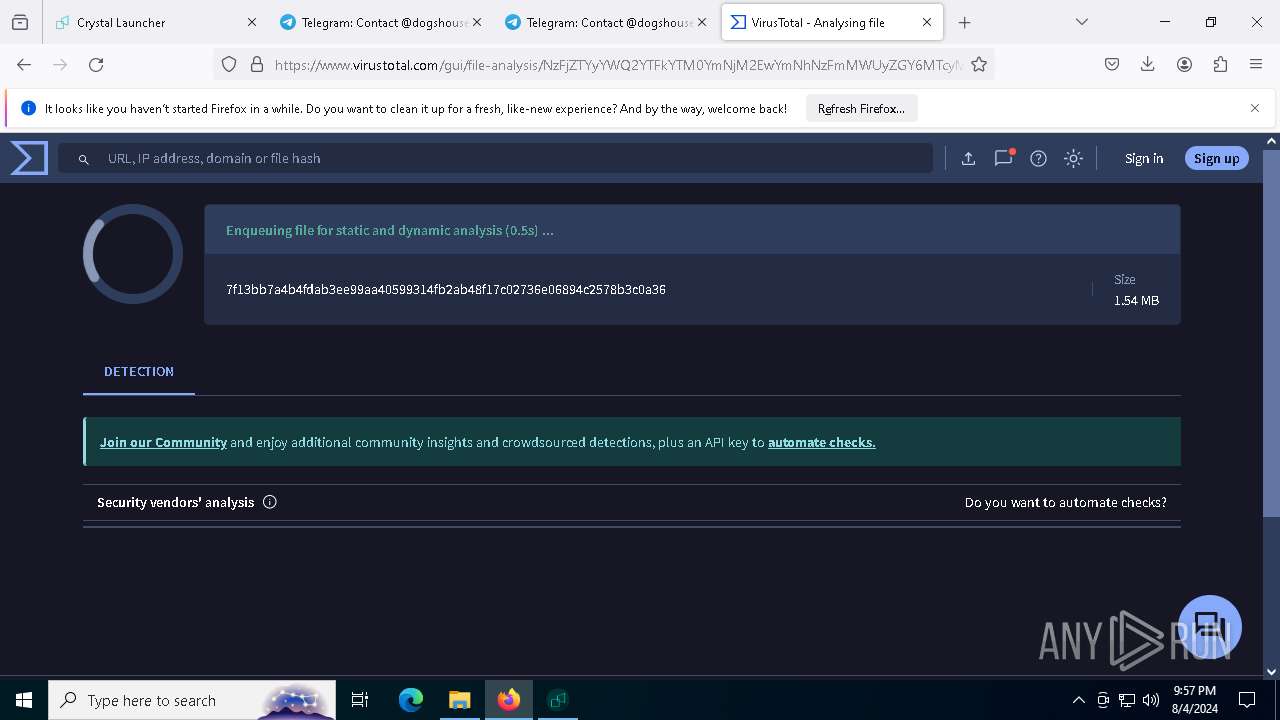Image resolution: width=1280 pixels, height=720 pixels.
Task: Open Microsoft Edge from the taskbar
Action: (x=411, y=700)
